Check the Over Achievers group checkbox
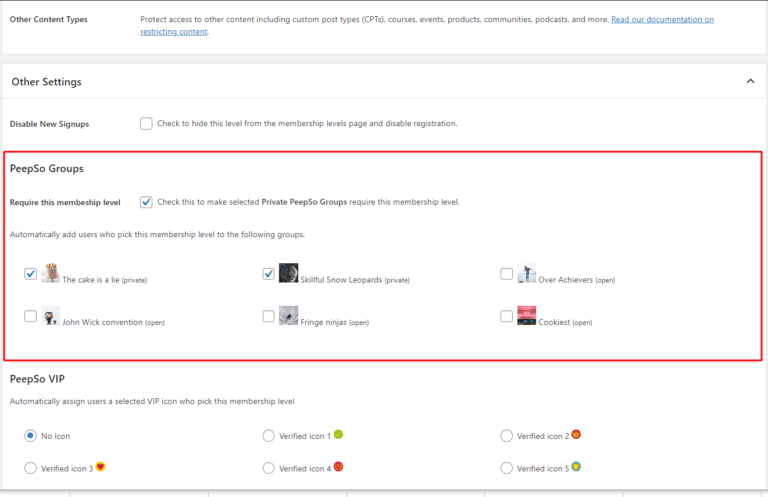768x497 pixels. 507,274
